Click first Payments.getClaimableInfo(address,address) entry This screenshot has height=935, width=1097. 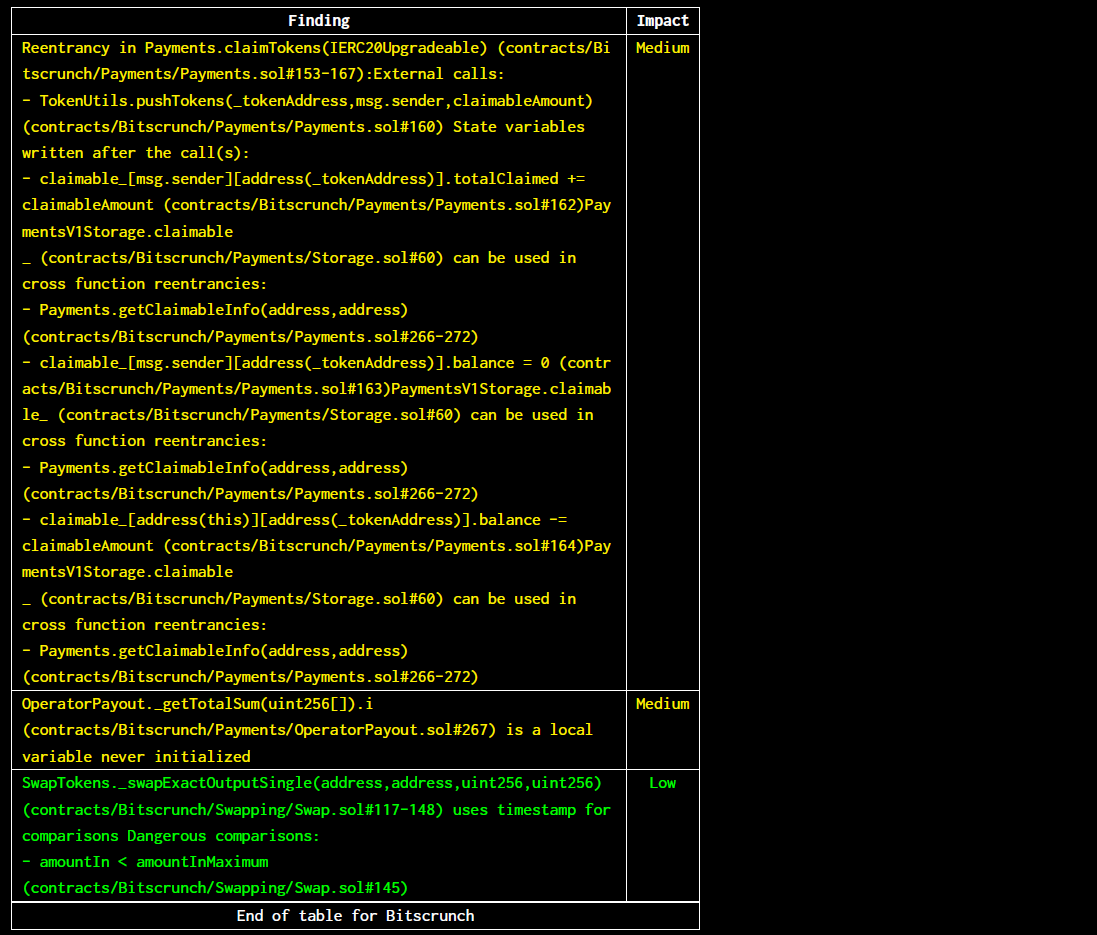215,309
